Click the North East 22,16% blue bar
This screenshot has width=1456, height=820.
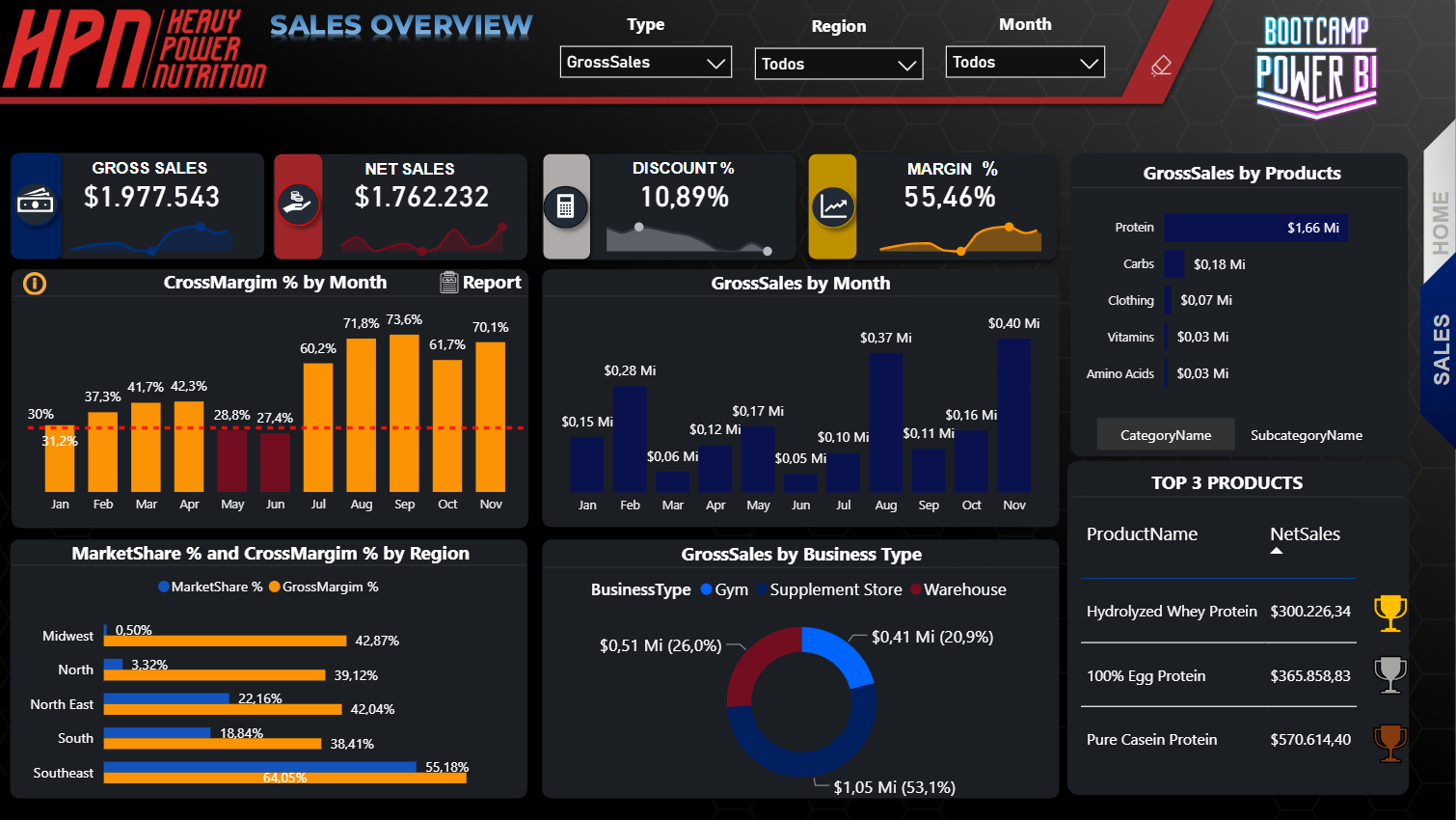(x=167, y=698)
